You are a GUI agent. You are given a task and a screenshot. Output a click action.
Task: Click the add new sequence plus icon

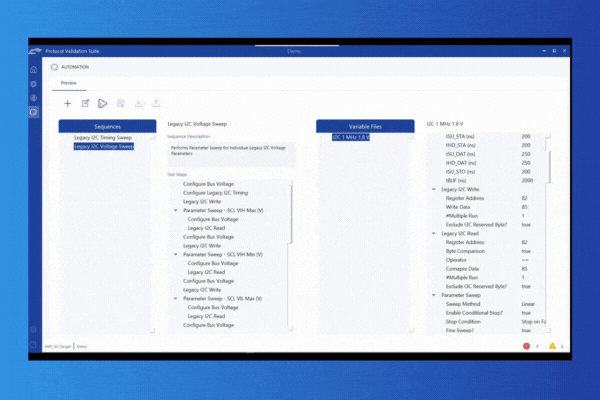tap(67, 102)
